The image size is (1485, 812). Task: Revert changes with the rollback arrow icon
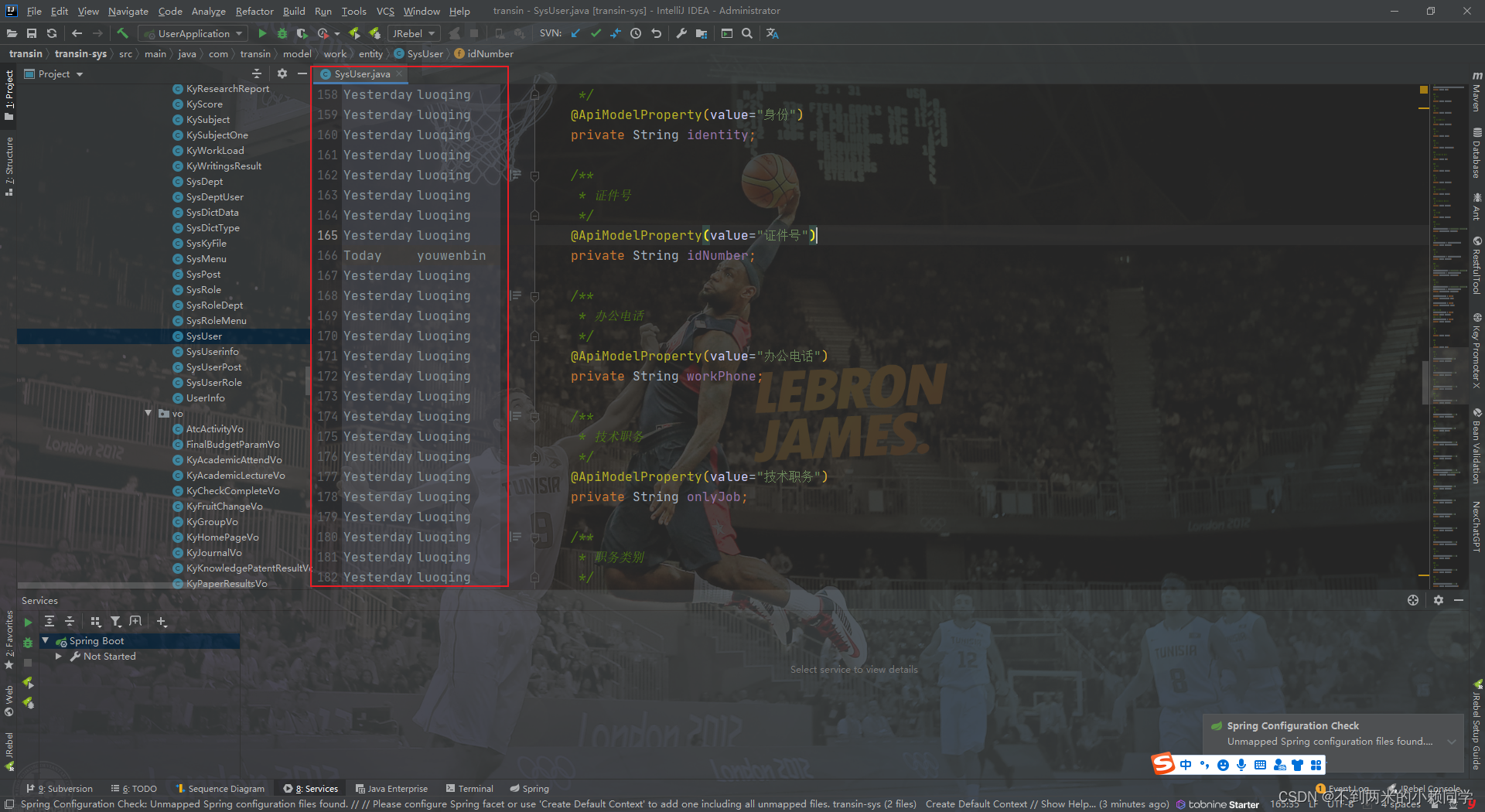(656, 33)
